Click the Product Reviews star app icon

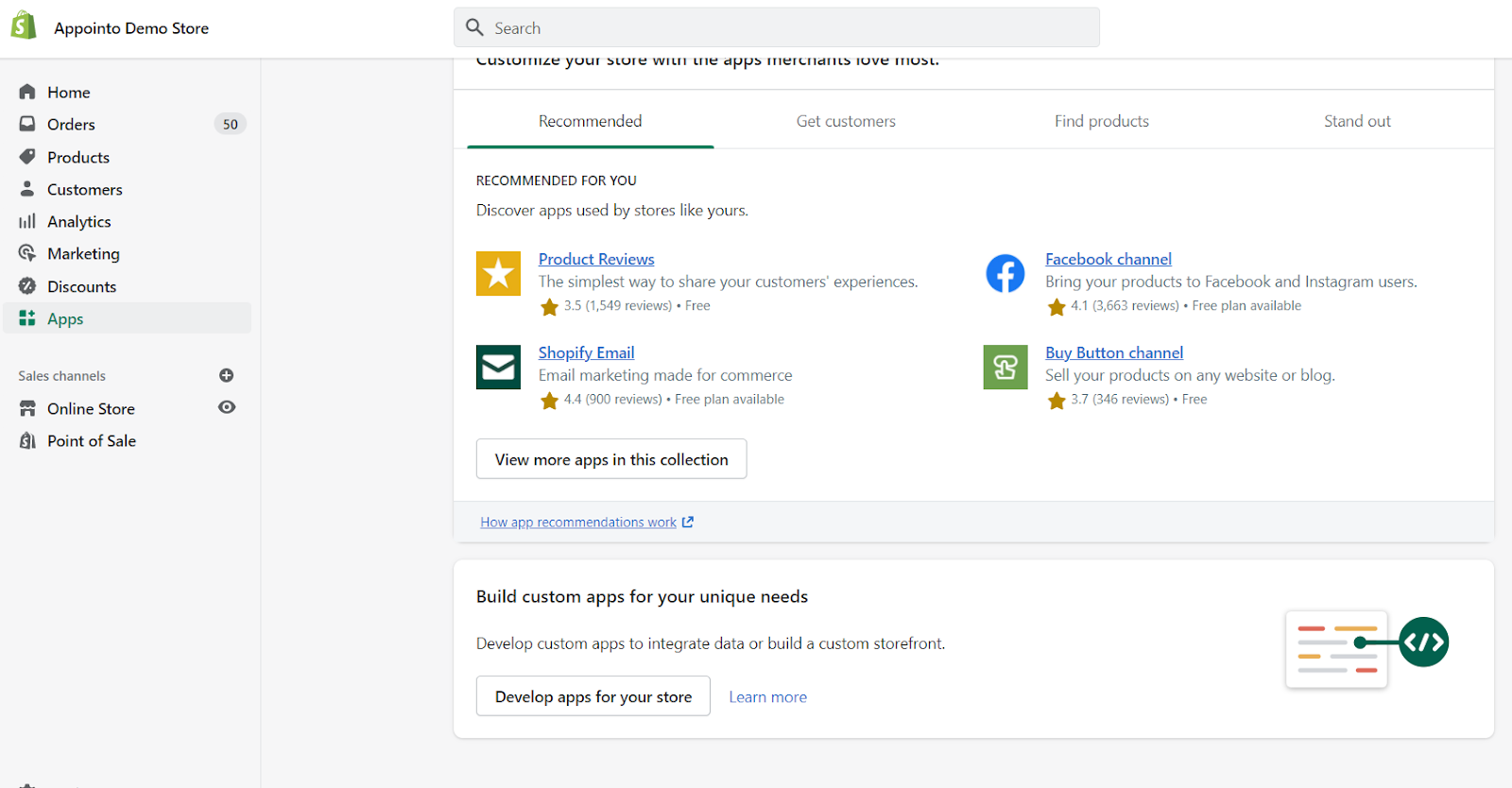[x=498, y=274]
